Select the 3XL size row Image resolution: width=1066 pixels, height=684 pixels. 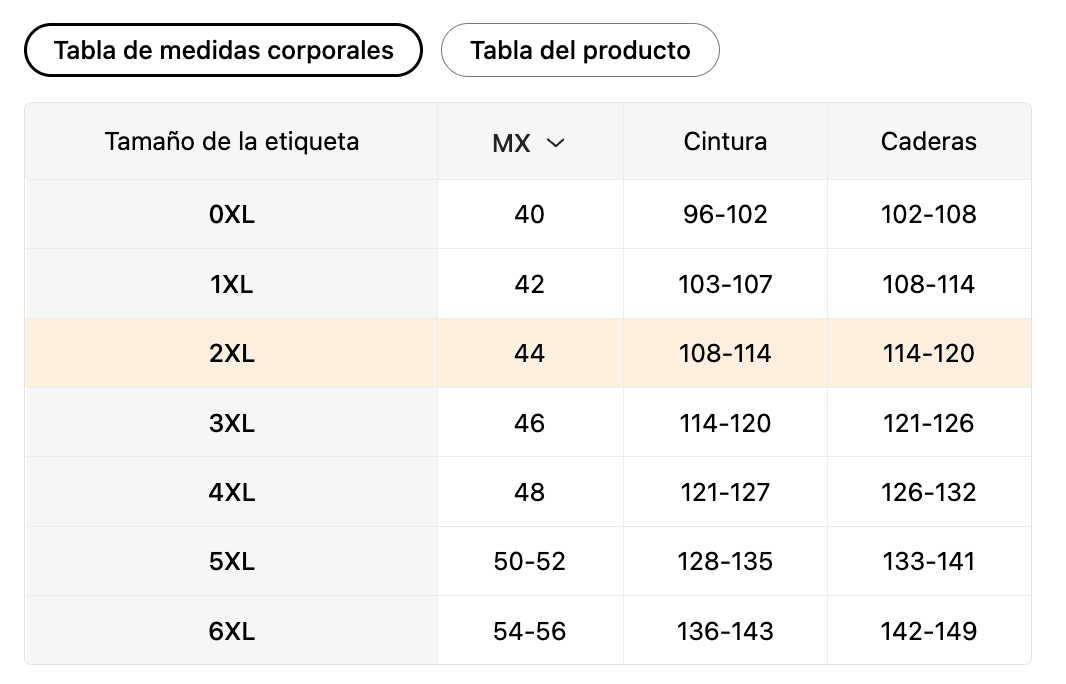pyautogui.click(x=528, y=423)
